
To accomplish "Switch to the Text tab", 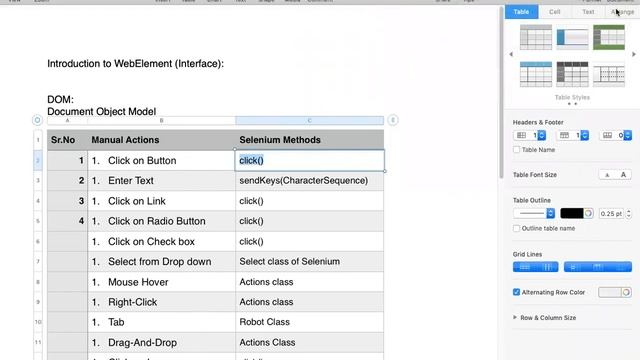I will coord(588,12).
